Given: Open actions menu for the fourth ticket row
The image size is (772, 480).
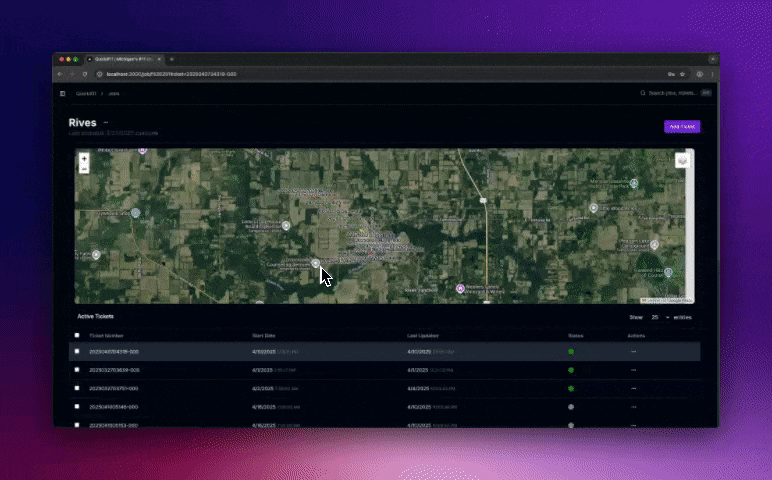Looking at the screenshot, I should (634, 407).
